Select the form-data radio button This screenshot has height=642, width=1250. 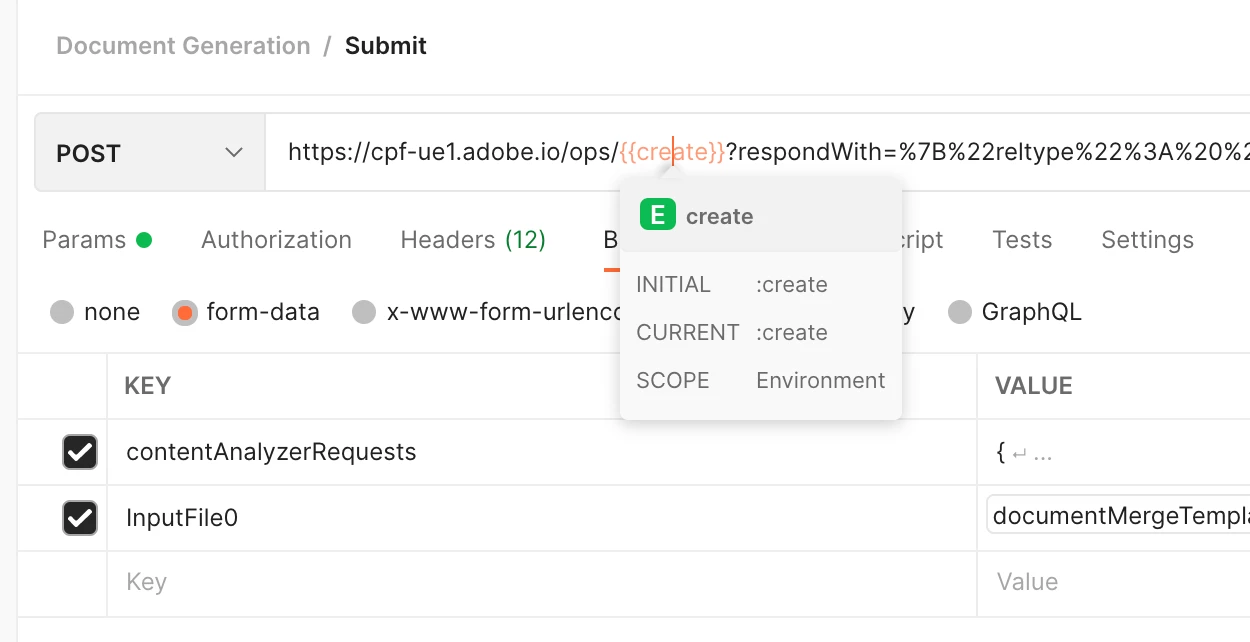tap(185, 312)
